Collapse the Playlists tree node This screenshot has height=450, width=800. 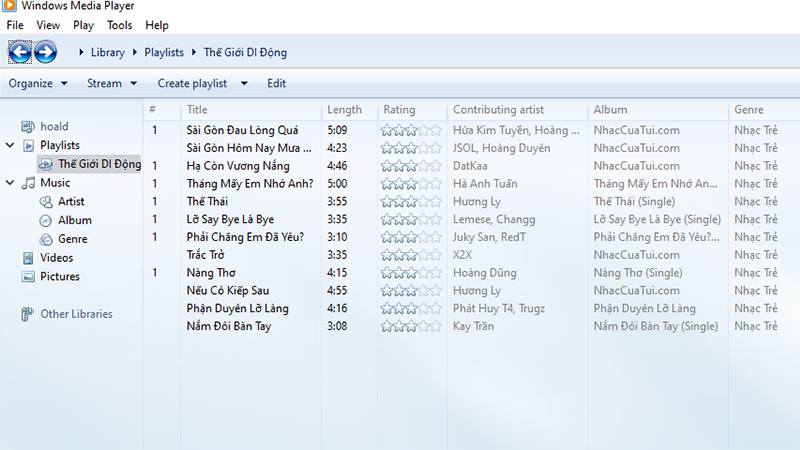tap(10, 145)
